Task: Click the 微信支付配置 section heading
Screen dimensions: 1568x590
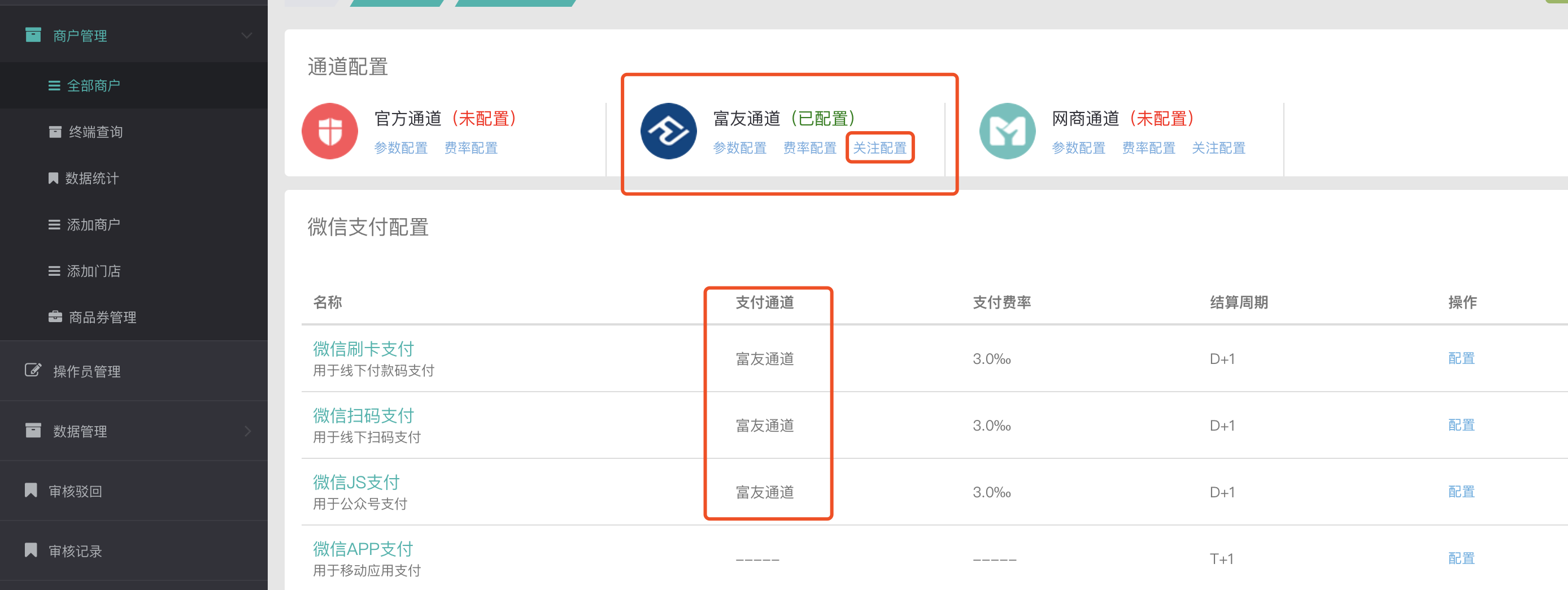Action: (368, 227)
